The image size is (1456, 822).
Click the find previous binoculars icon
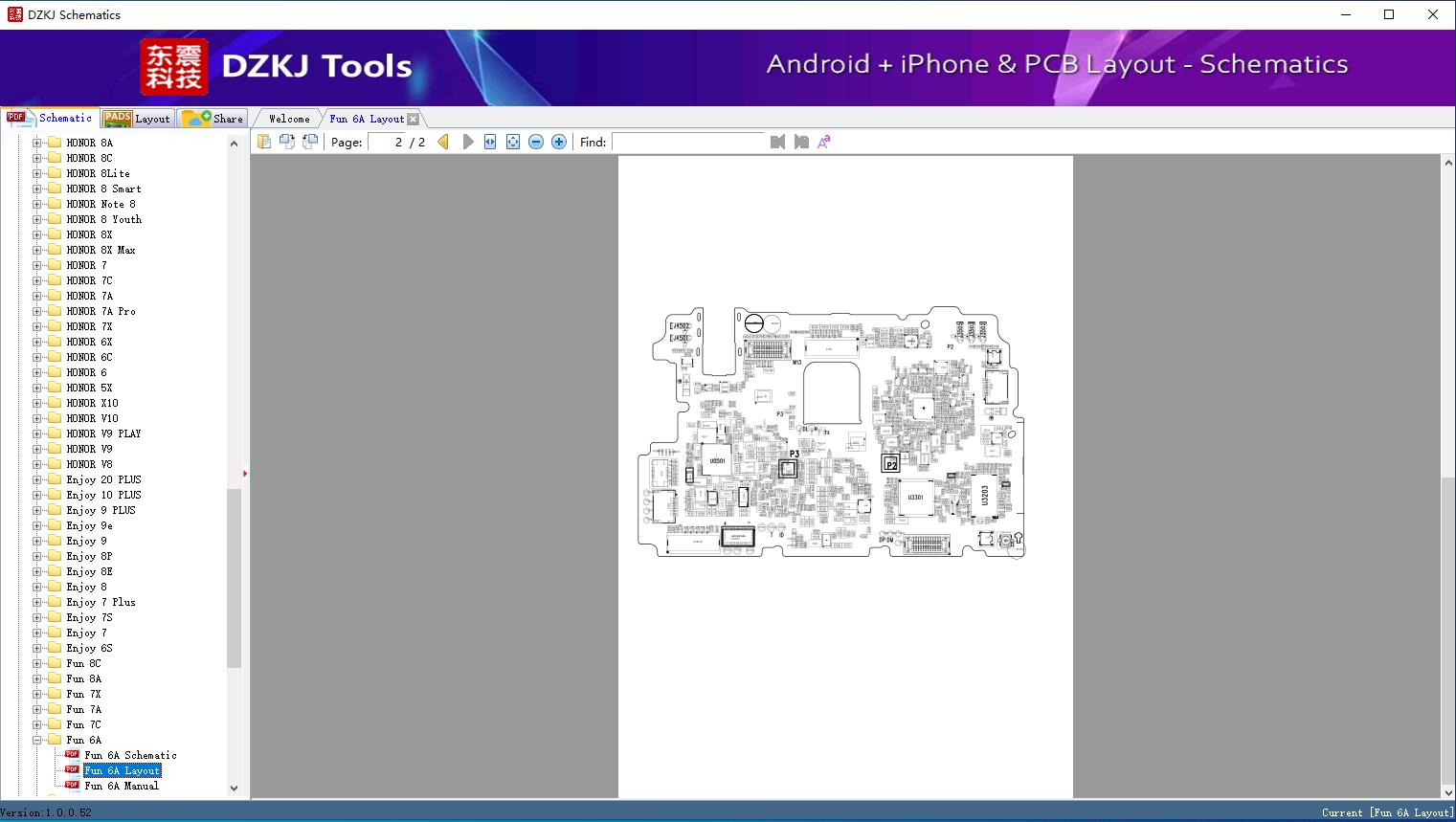click(777, 142)
